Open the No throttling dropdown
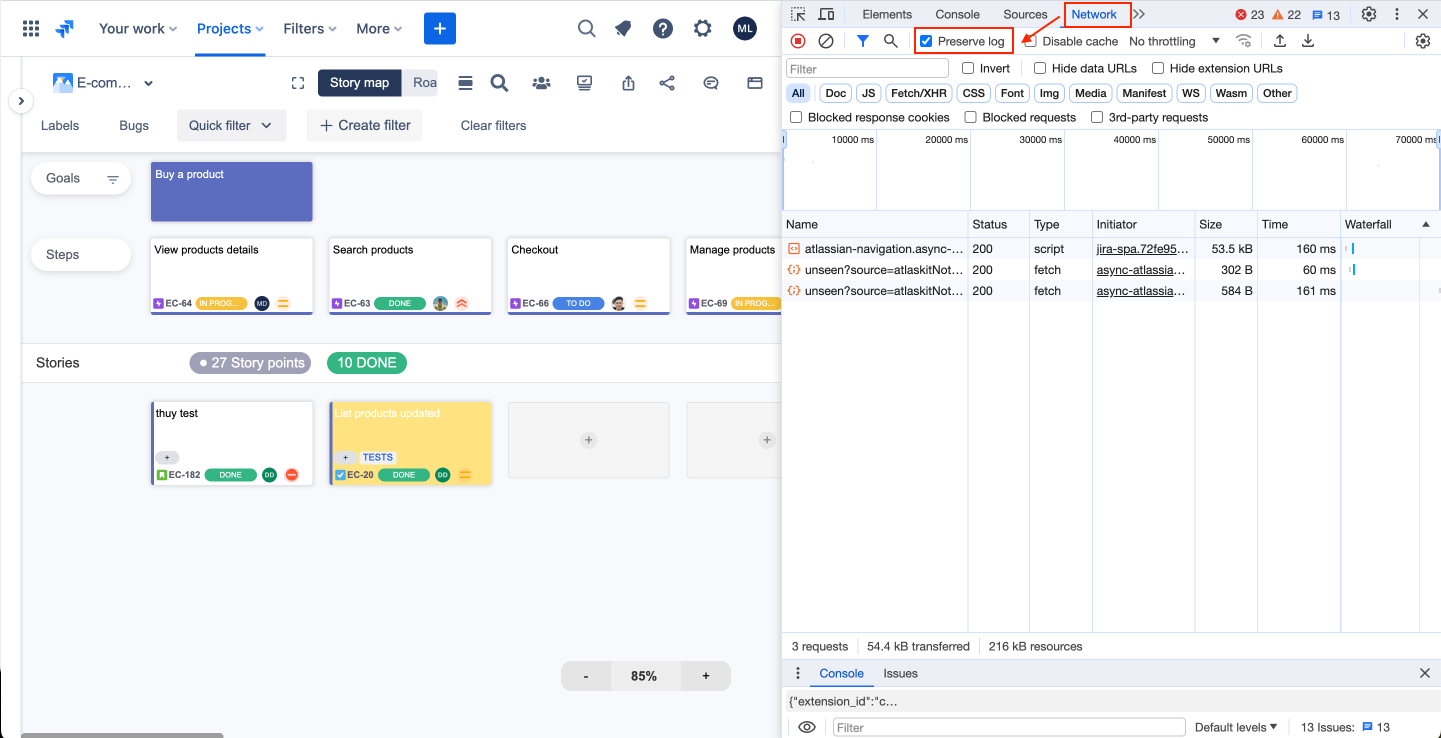 (x=1174, y=41)
